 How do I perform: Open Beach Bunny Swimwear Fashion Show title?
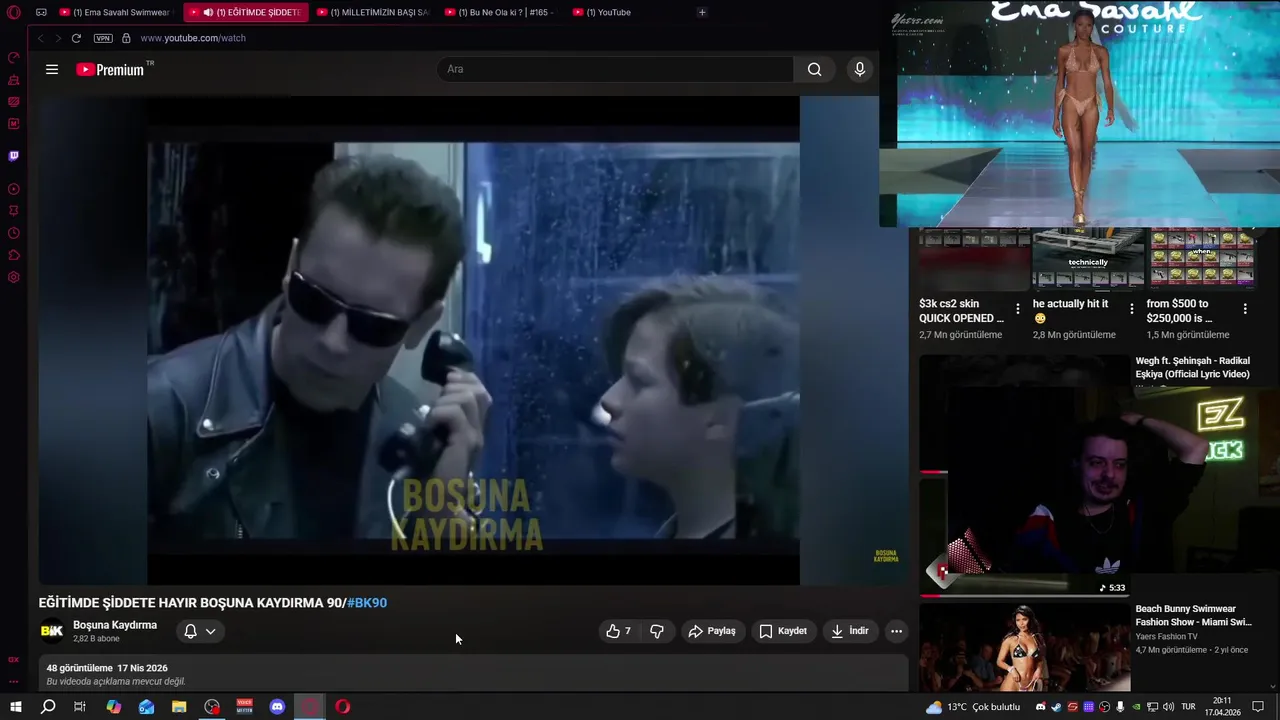[x=1193, y=615]
